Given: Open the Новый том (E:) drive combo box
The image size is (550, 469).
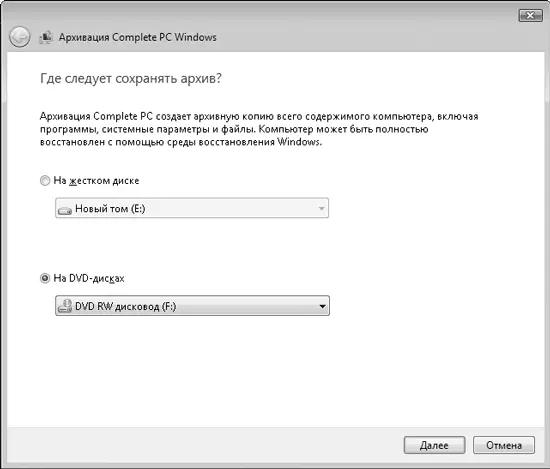Looking at the screenshot, I should [192, 208].
